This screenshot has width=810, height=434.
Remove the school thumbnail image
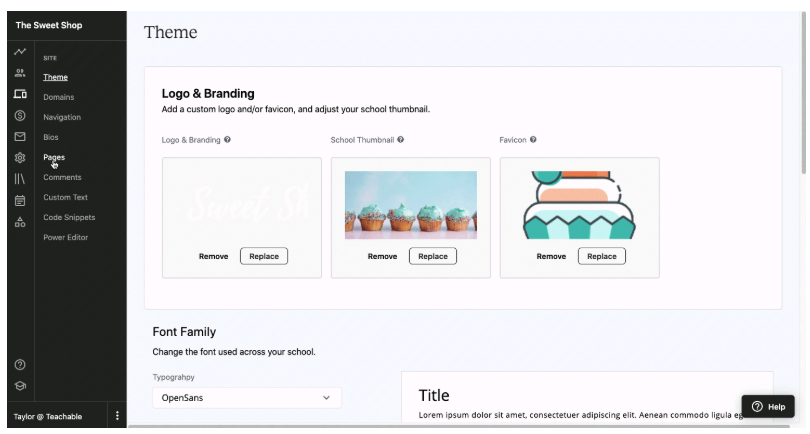point(382,256)
